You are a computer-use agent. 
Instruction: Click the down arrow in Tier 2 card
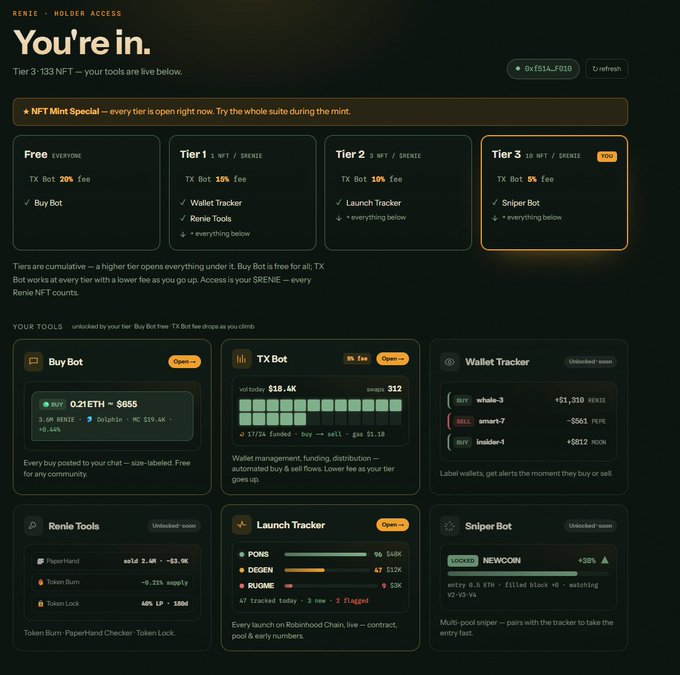click(339, 218)
